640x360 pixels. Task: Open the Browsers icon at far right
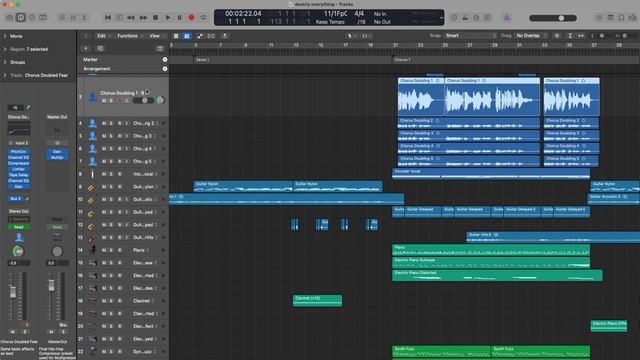coord(632,18)
